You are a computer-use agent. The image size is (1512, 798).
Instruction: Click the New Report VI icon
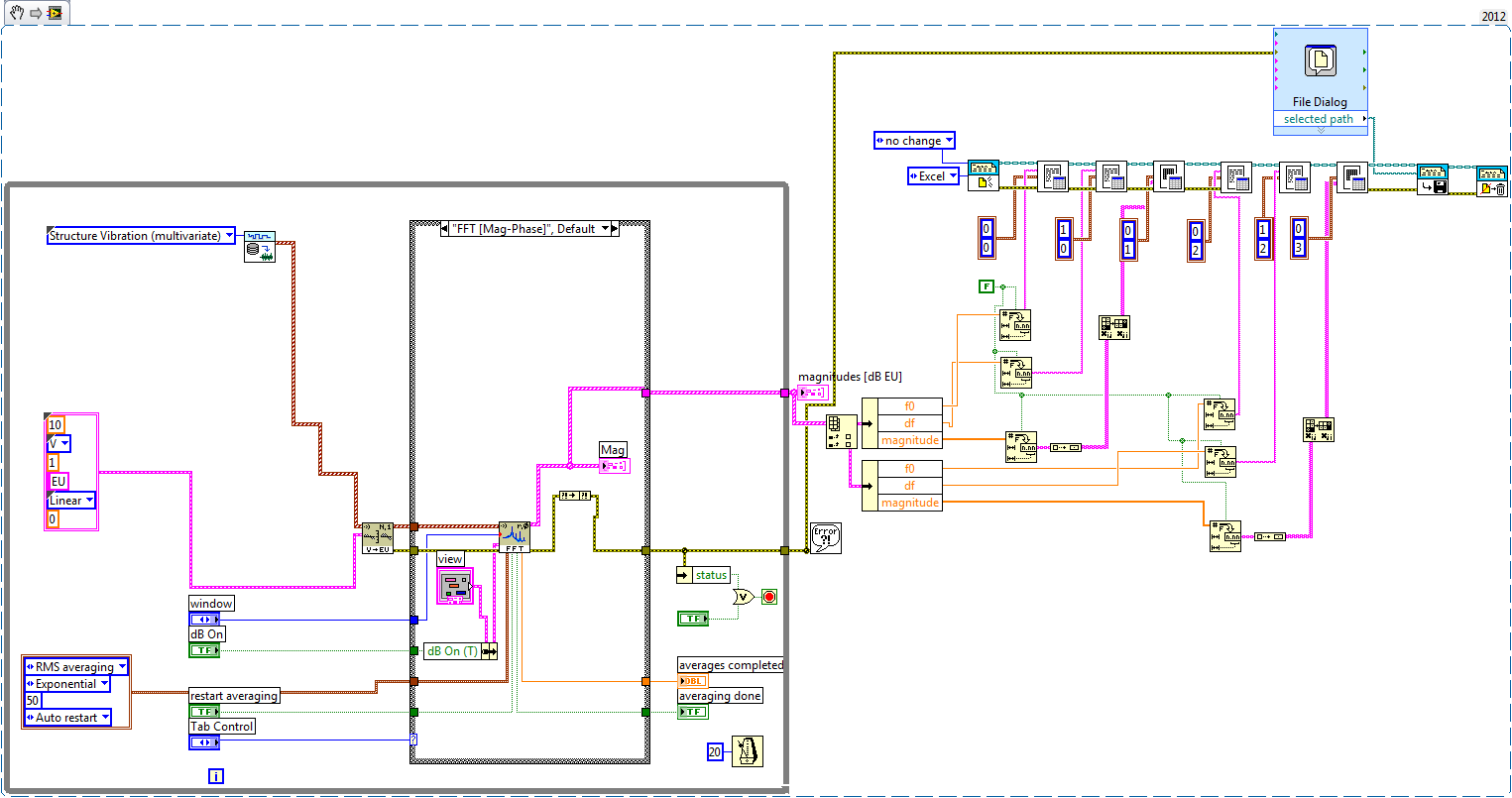point(984,176)
